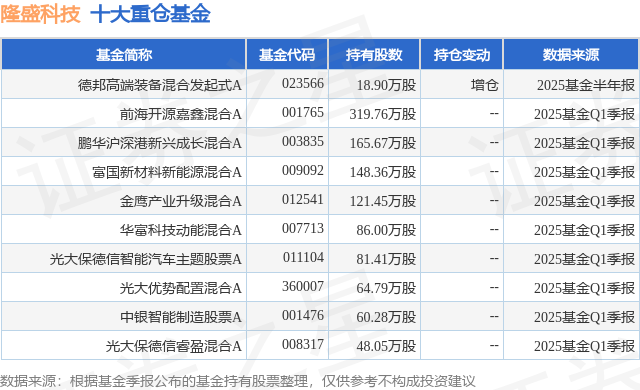
Task: Select the 数据来源 column header
Action: tap(571, 55)
